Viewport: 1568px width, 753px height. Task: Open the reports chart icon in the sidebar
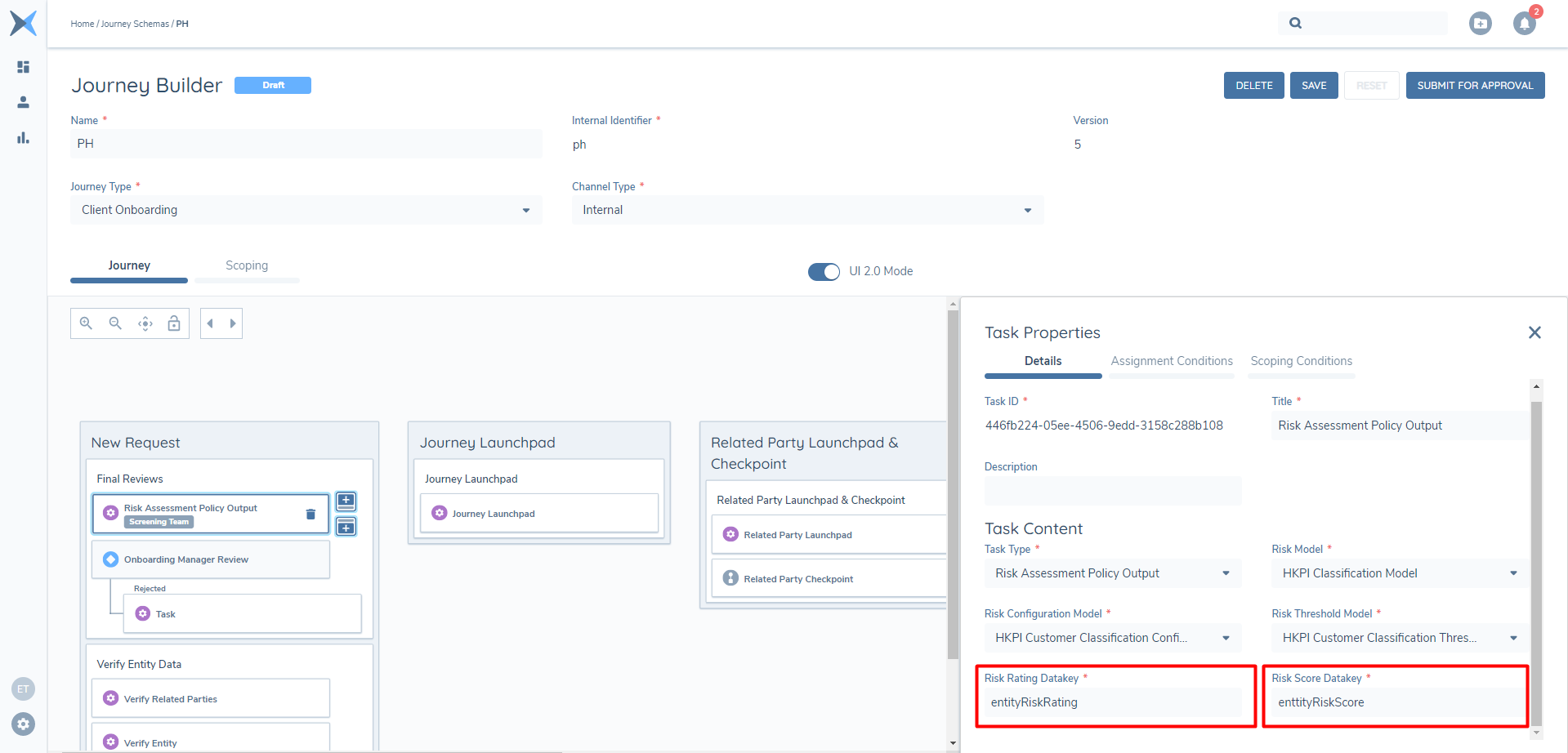click(23, 137)
